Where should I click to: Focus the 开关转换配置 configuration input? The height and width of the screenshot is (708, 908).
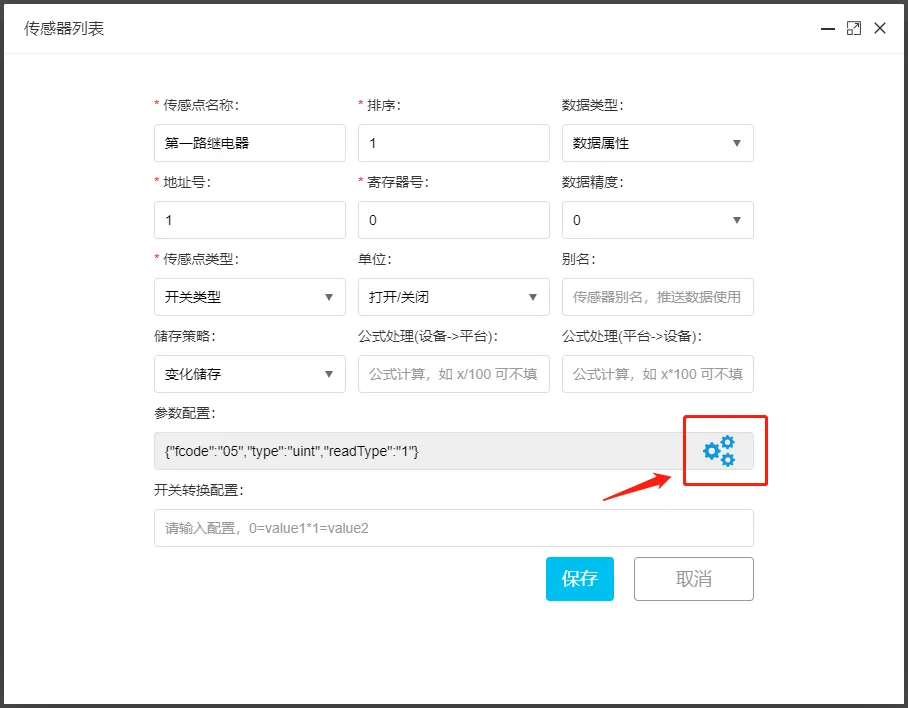pos(453,528)
